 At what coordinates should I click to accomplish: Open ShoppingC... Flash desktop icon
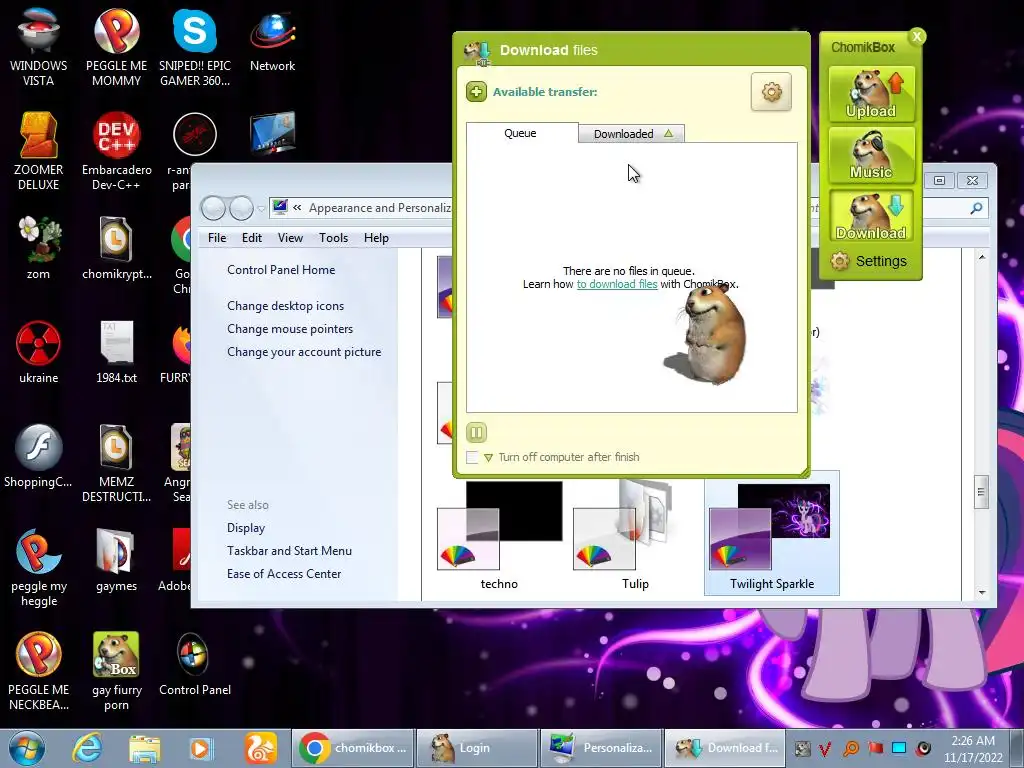(39, 455)
